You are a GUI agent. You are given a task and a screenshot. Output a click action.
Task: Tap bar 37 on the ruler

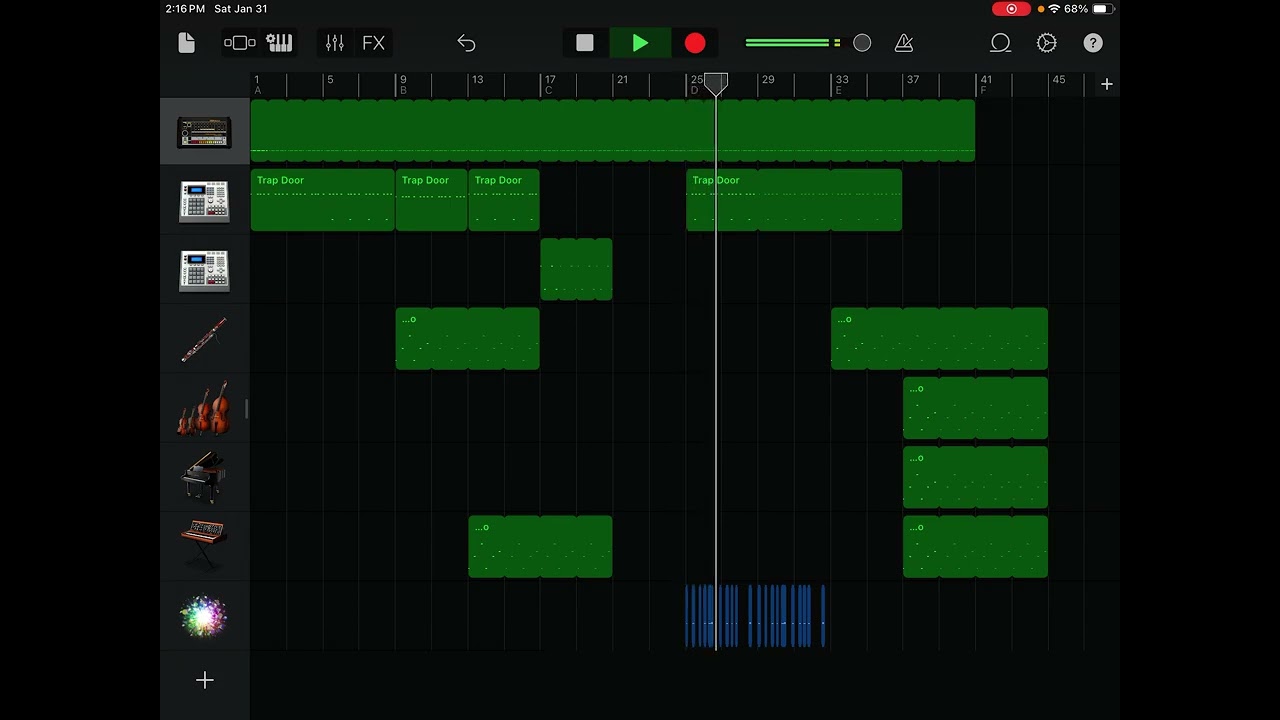tap(912, 79)
